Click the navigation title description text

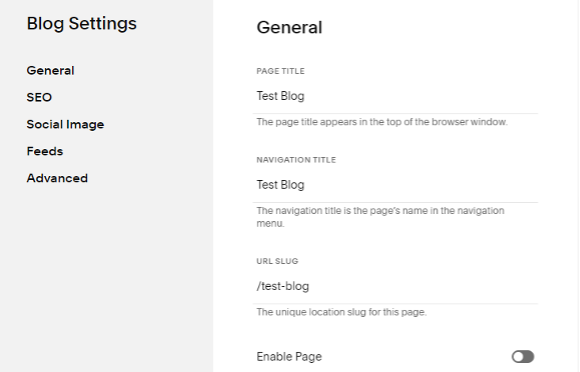(x=380, y=217)
